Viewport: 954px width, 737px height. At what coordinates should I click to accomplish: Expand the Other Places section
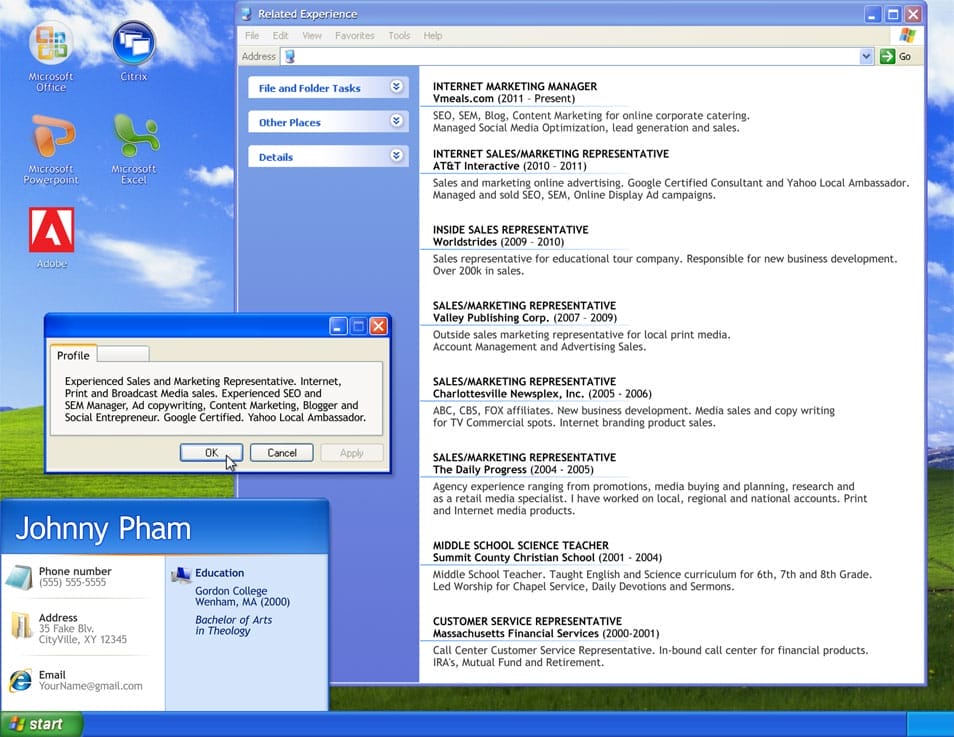(398, 121)
